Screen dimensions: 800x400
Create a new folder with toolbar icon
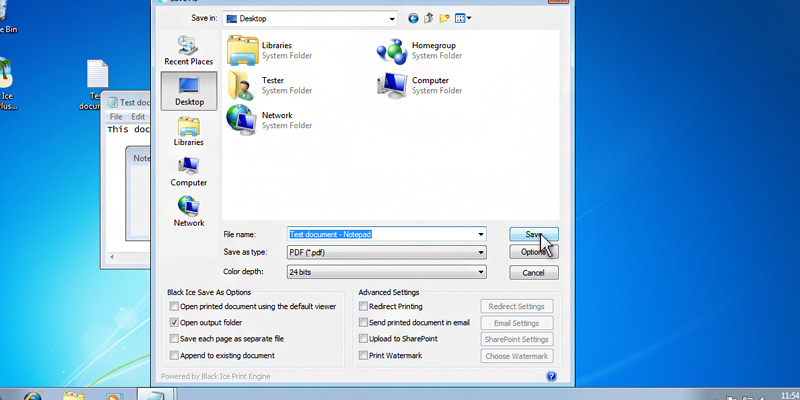(x=444, y=18)
